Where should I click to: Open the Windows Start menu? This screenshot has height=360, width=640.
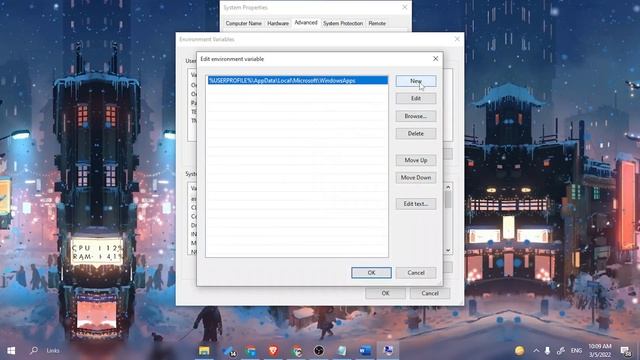pos(11,350)
